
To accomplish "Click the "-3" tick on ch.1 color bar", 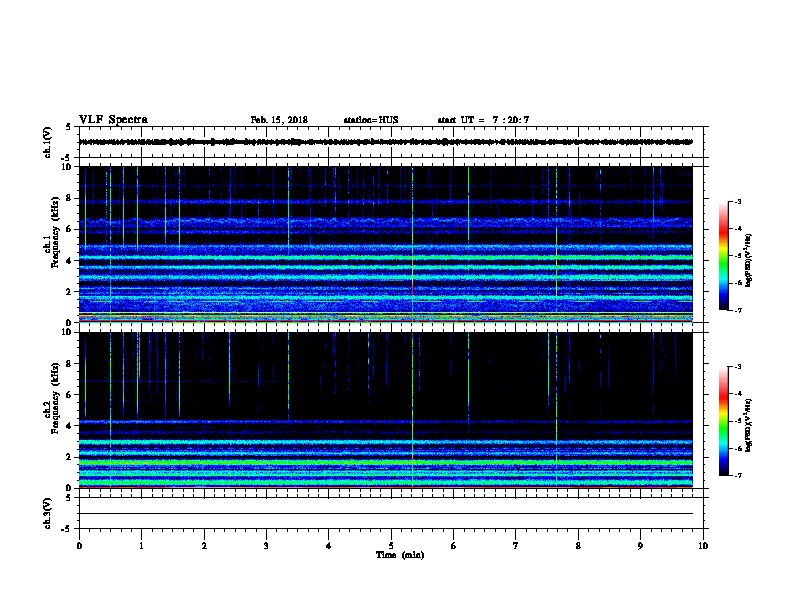I will click(738, 202).
